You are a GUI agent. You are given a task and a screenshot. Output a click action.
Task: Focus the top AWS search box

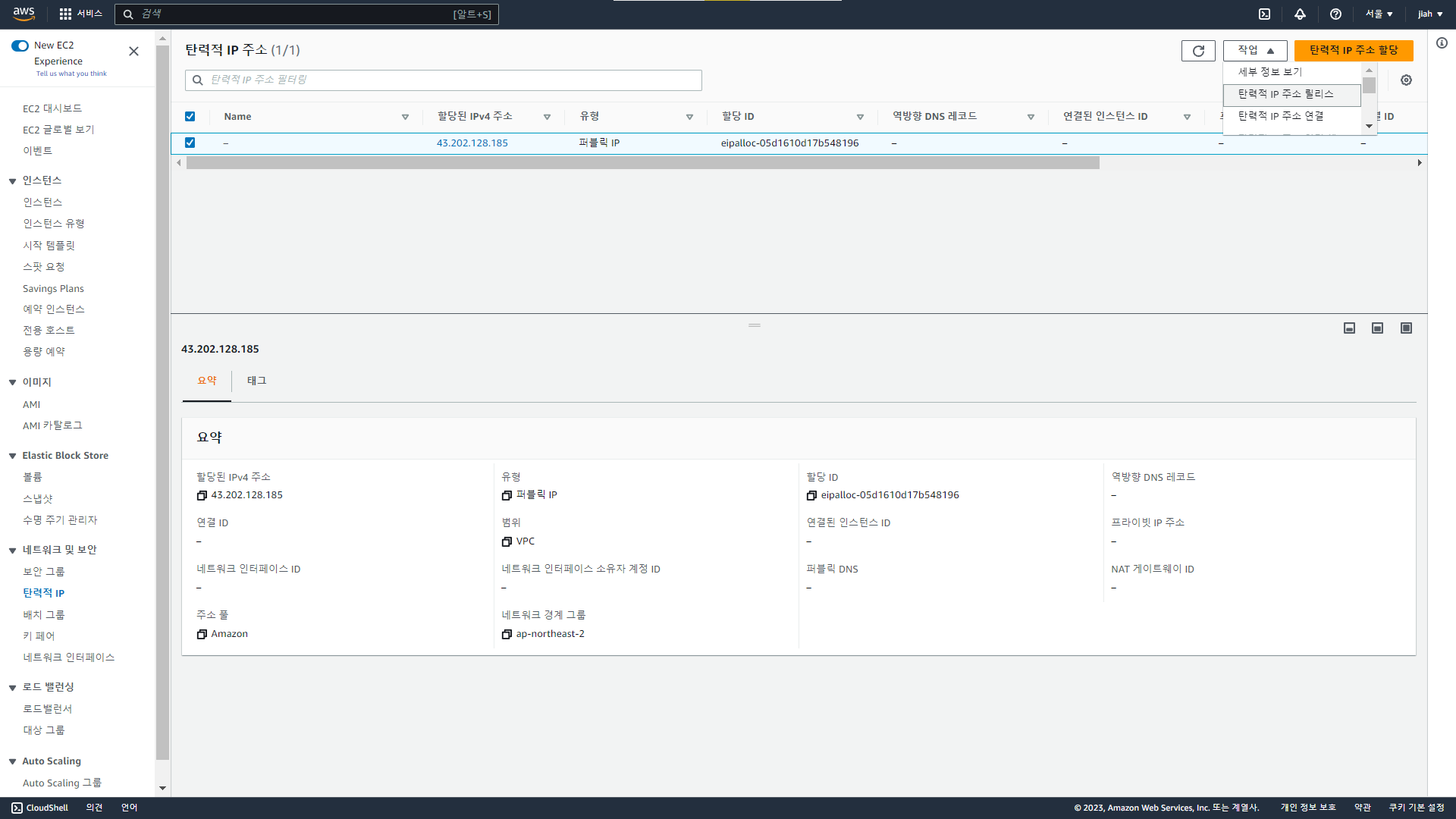click(306, 14)
